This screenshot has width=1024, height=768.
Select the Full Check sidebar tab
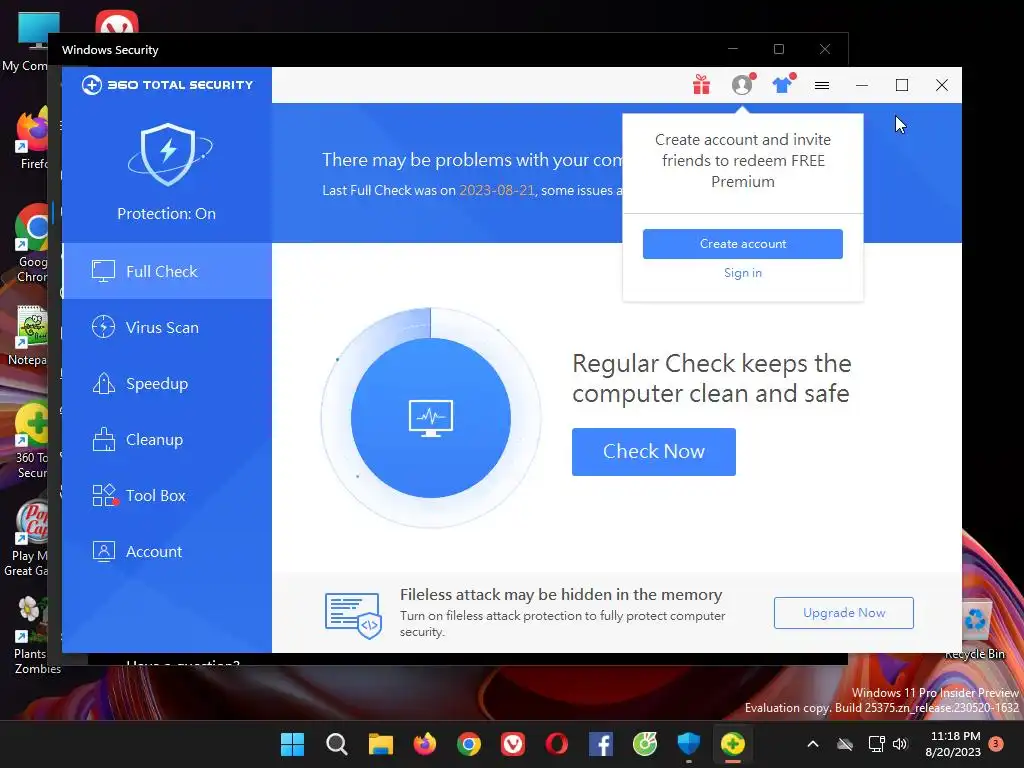coord(167,271)
